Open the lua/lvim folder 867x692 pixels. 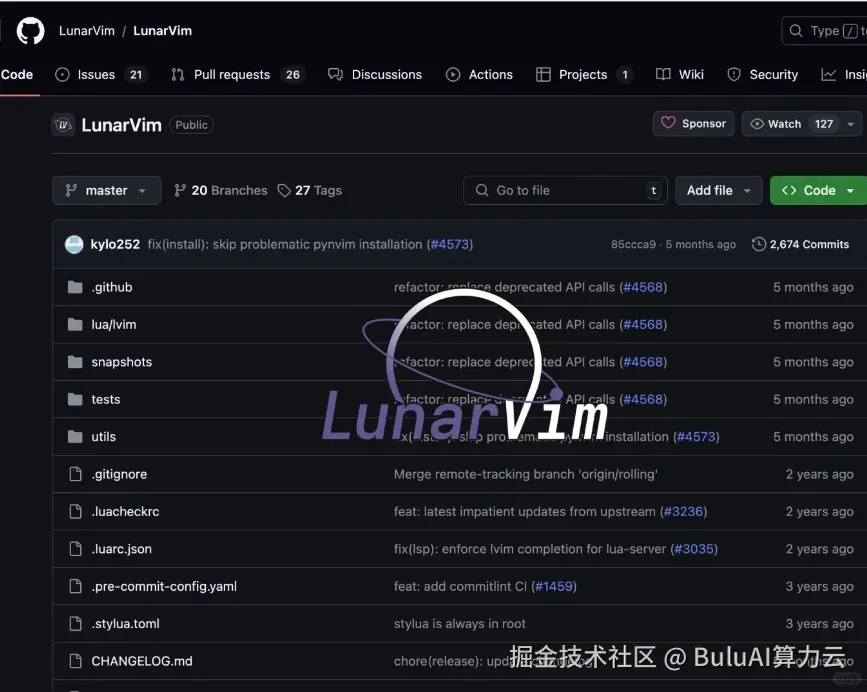(114, 324)
